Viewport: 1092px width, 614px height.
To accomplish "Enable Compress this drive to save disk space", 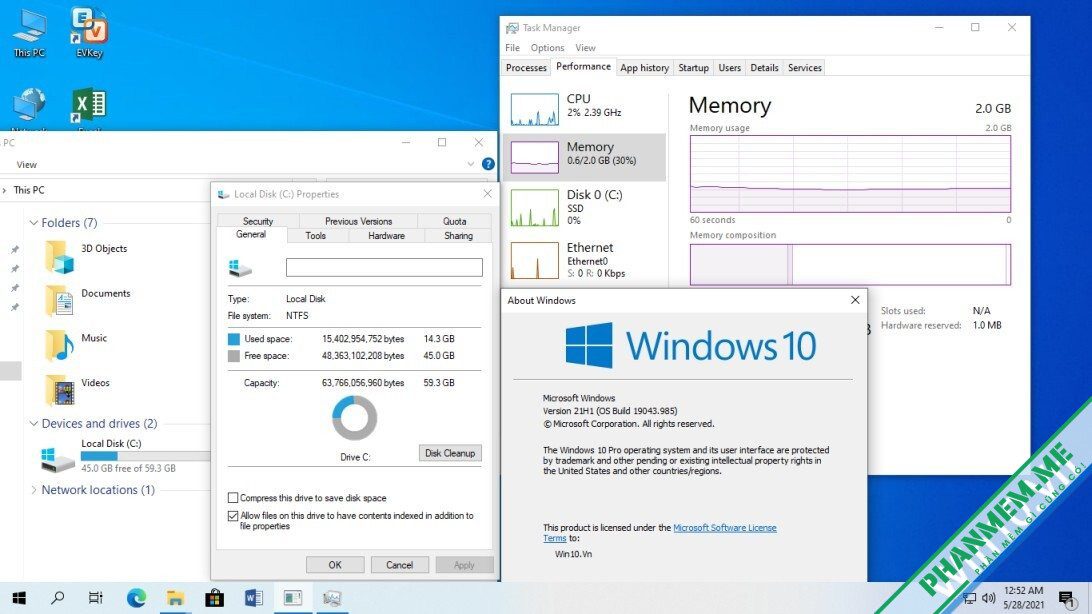I will point(233,498).
